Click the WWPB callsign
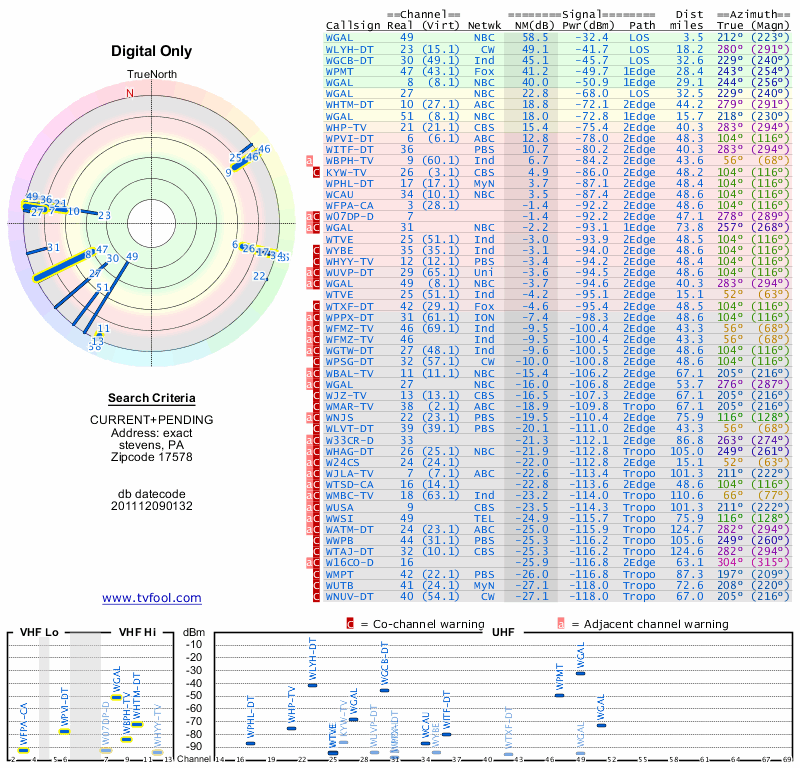The width and height of the screenshot is (800, 768). (339, 541)
